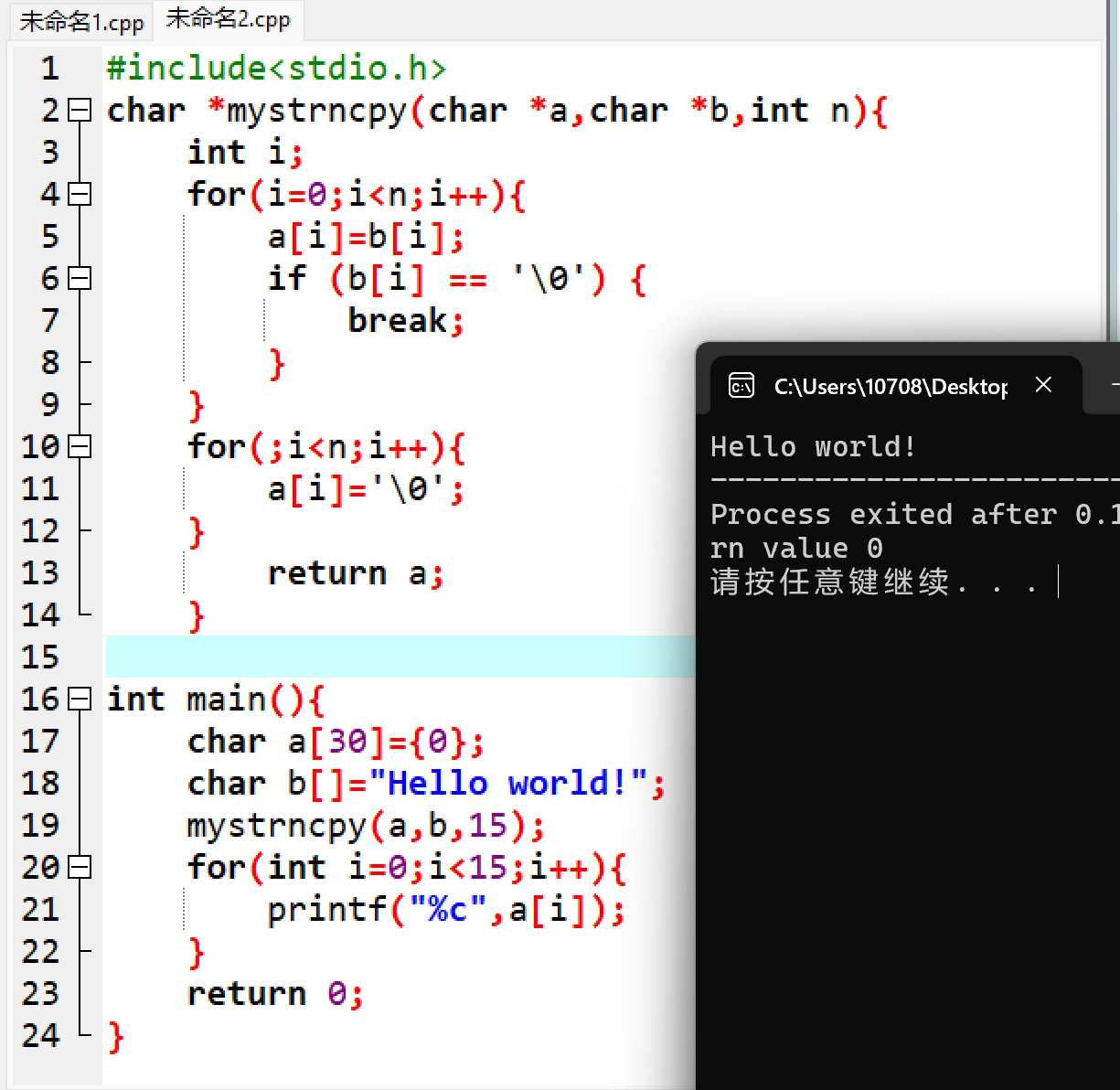Click the a[i]='\0'; assignment line
The image size is (1120, 1090).
pyautogui.click(x=366, y=489)
